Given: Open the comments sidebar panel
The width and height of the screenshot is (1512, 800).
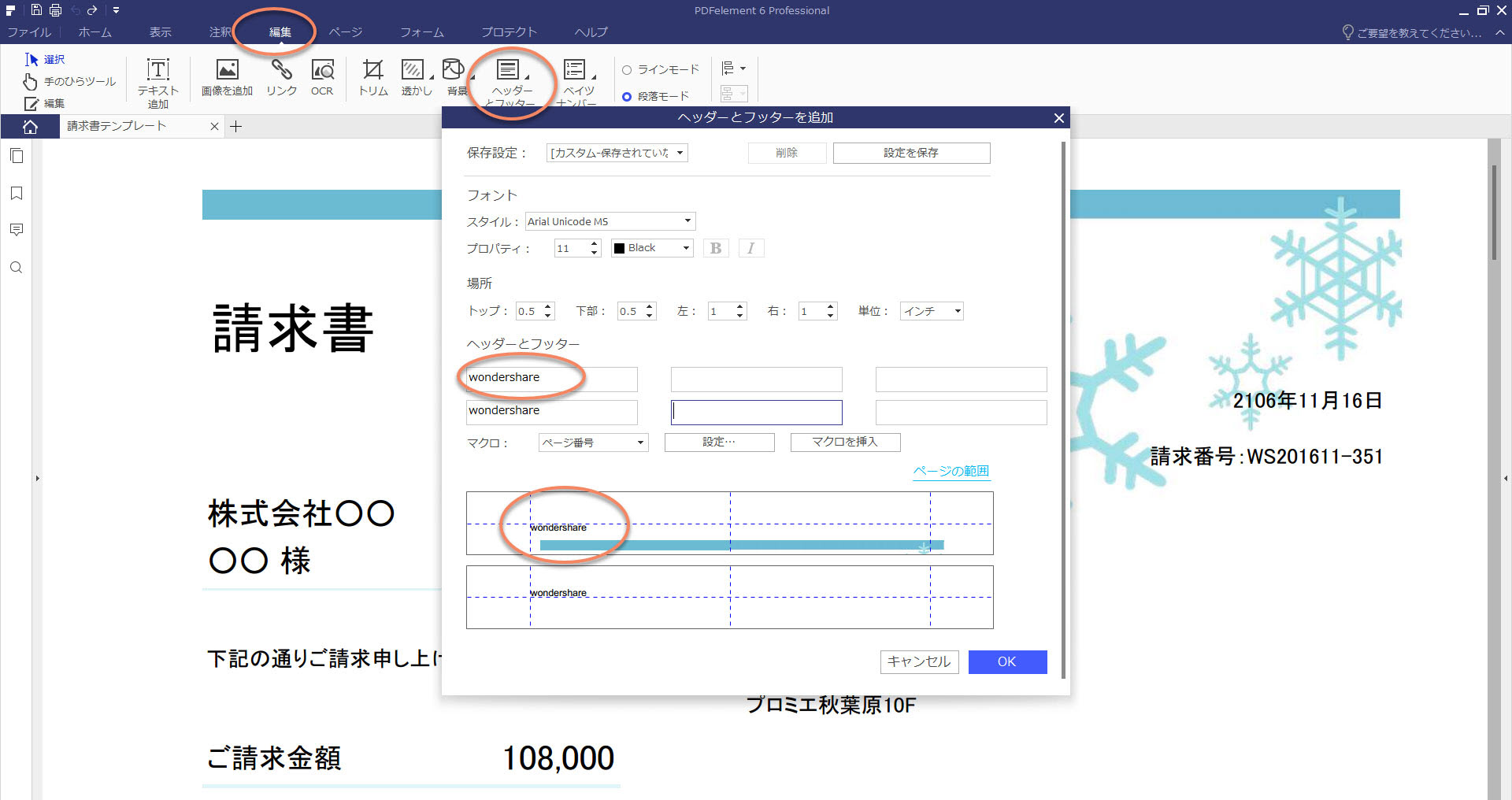Looking at the screenshot, I should (x=17, y=229).
